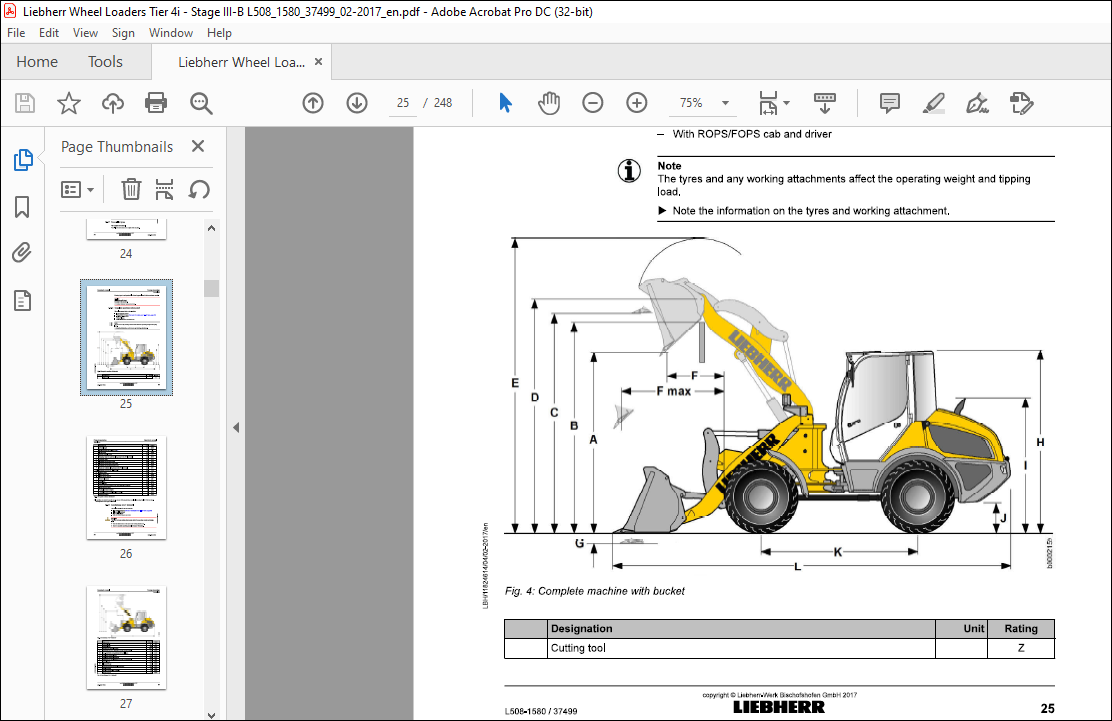This screenshot has width=1112, height=721.
Task: Click the 'Rating' table header
Action: click(x=1021, y=628)
